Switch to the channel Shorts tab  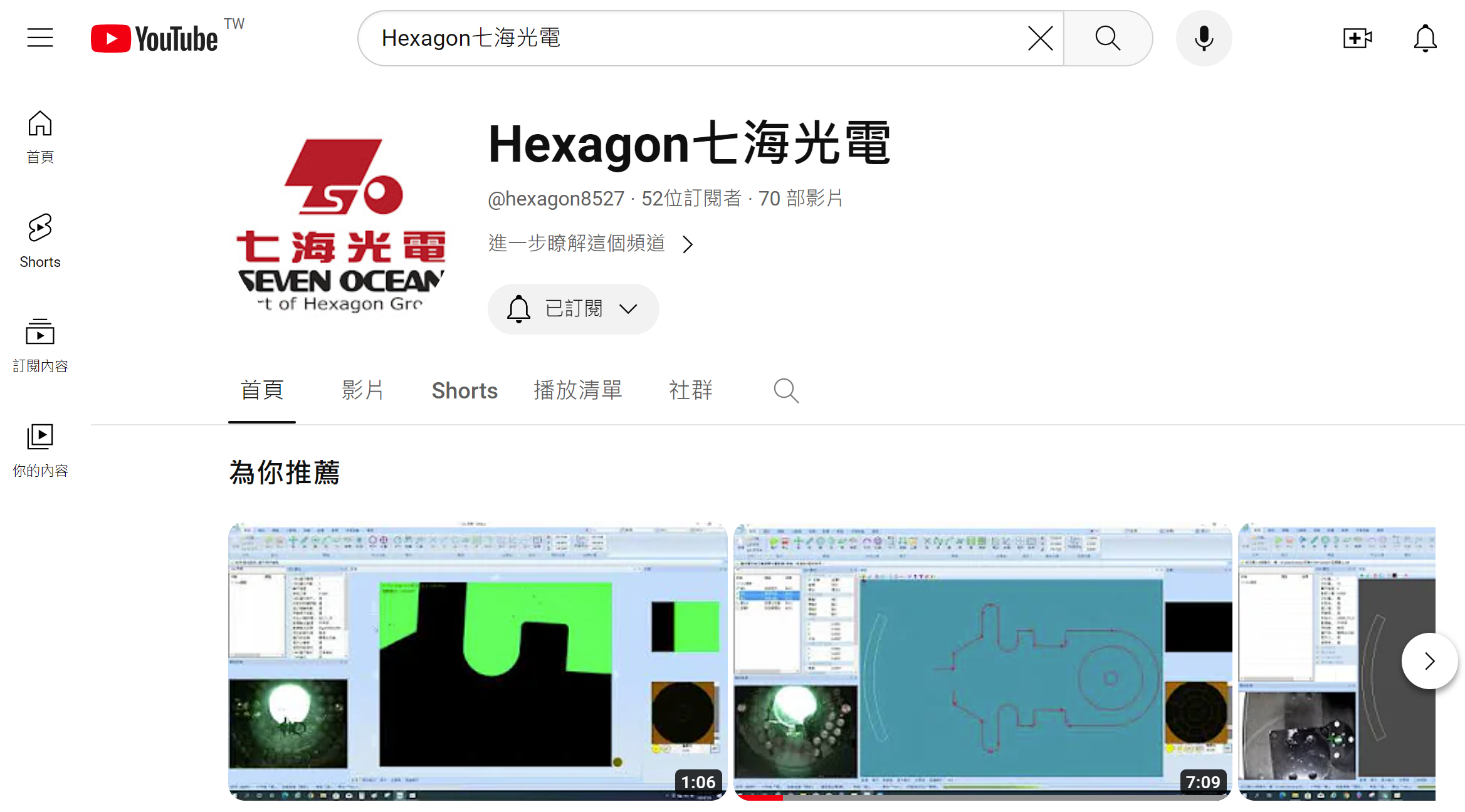(x=465, y=390)
